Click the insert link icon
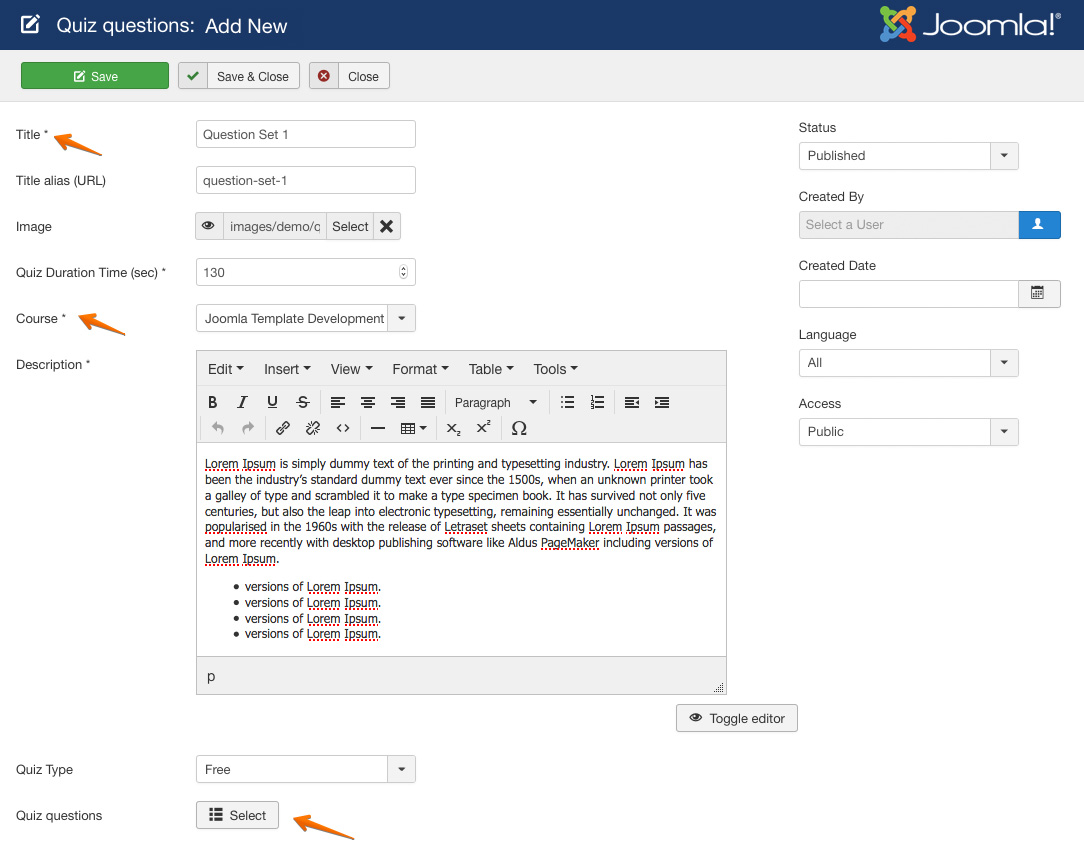This screenshot has width=1084, height=855. point(283,428)
